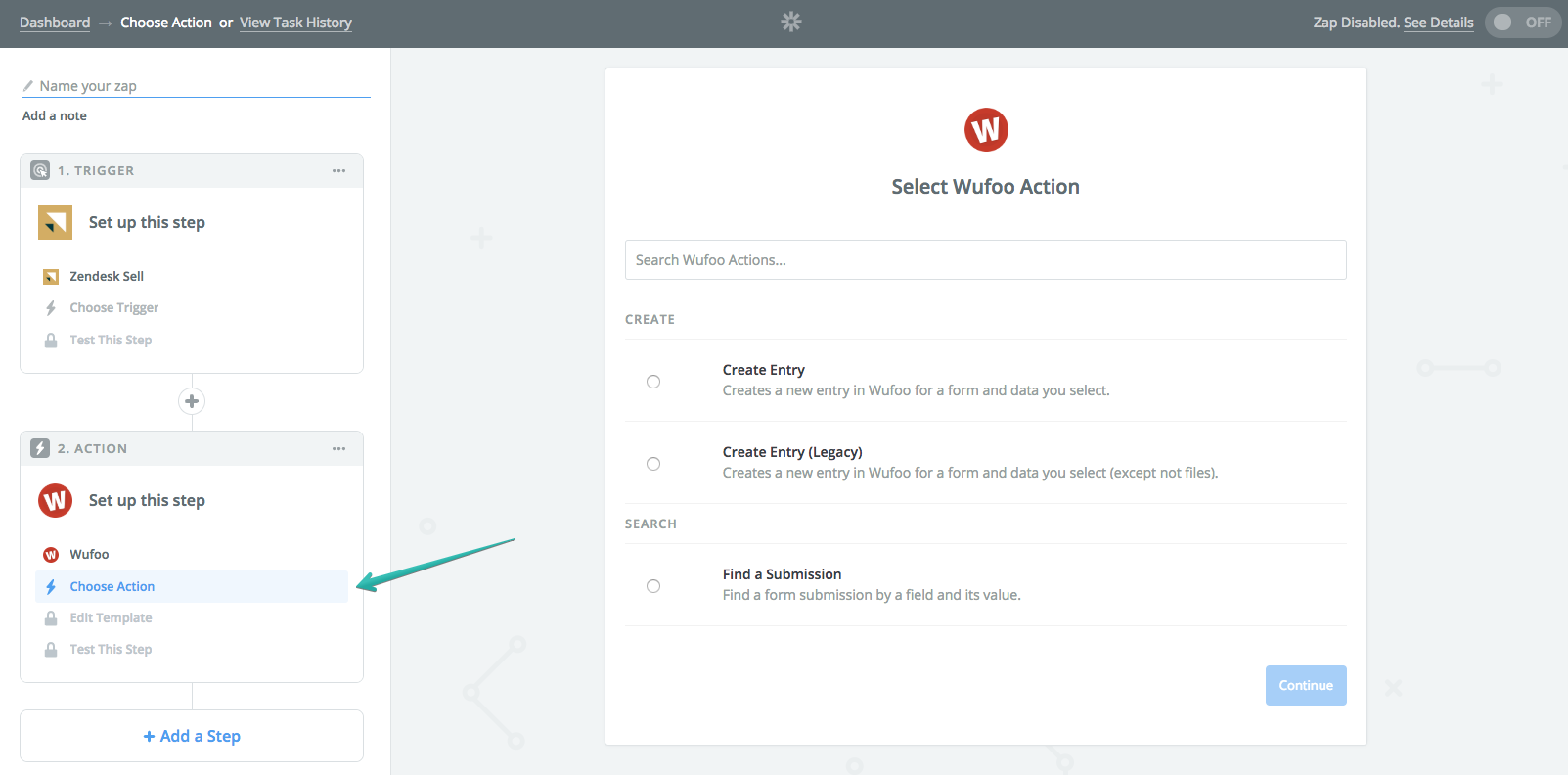Open the View Task History link
Screen dimensions: 1568x775
point(295,23)
